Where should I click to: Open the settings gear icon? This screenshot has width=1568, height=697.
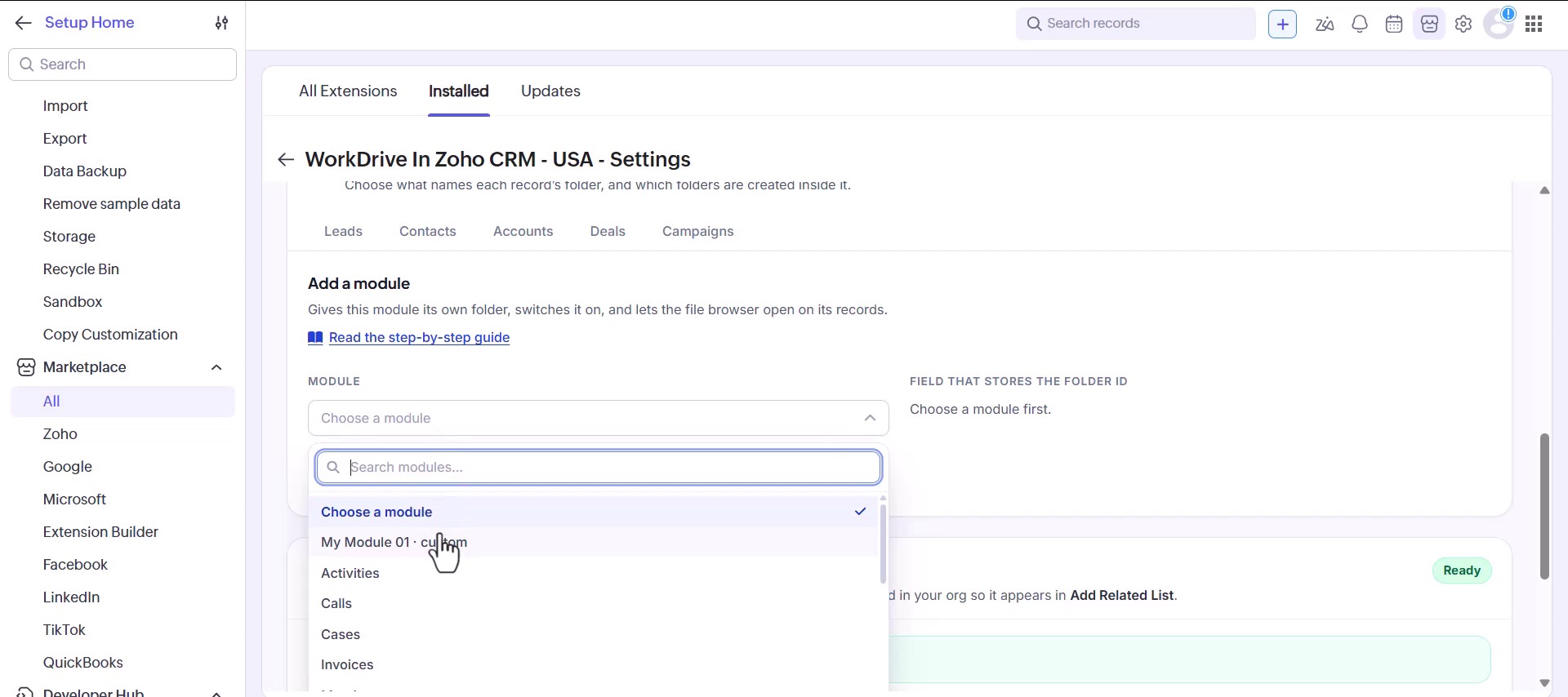click(x=1463, y=24)
